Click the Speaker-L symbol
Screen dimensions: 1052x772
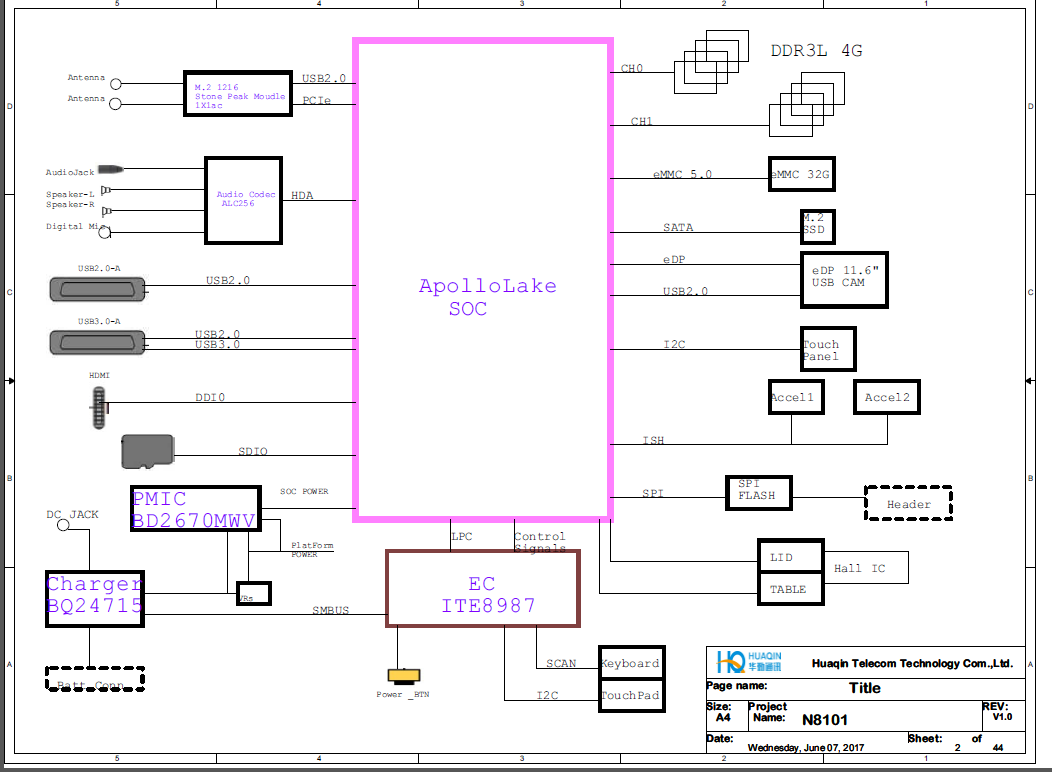coord(105,190)
